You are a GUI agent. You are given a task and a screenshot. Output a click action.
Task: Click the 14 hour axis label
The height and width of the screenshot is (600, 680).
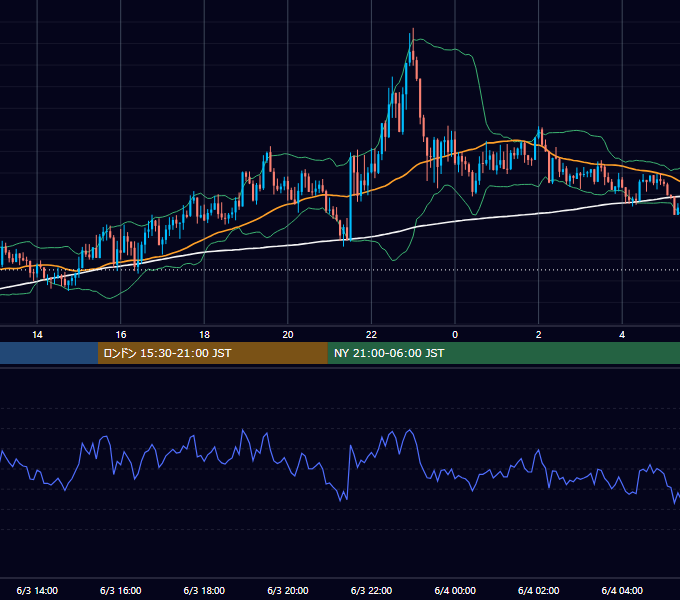tap(37, 335)
